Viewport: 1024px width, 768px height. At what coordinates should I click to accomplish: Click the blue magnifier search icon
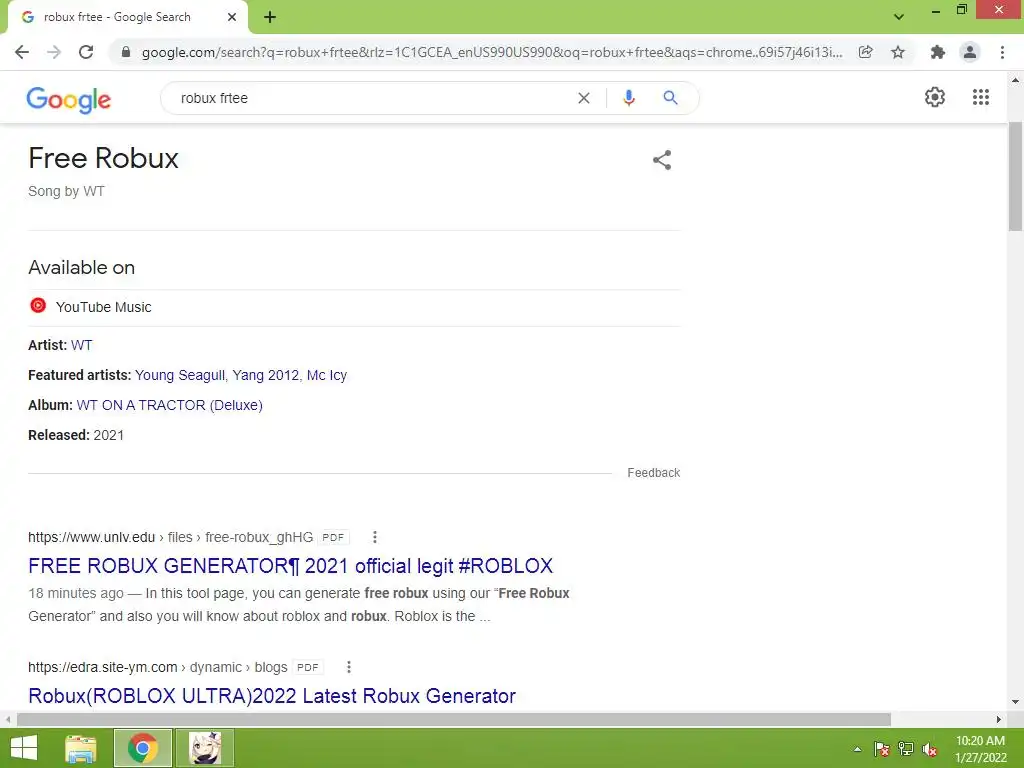click(671, 98)
